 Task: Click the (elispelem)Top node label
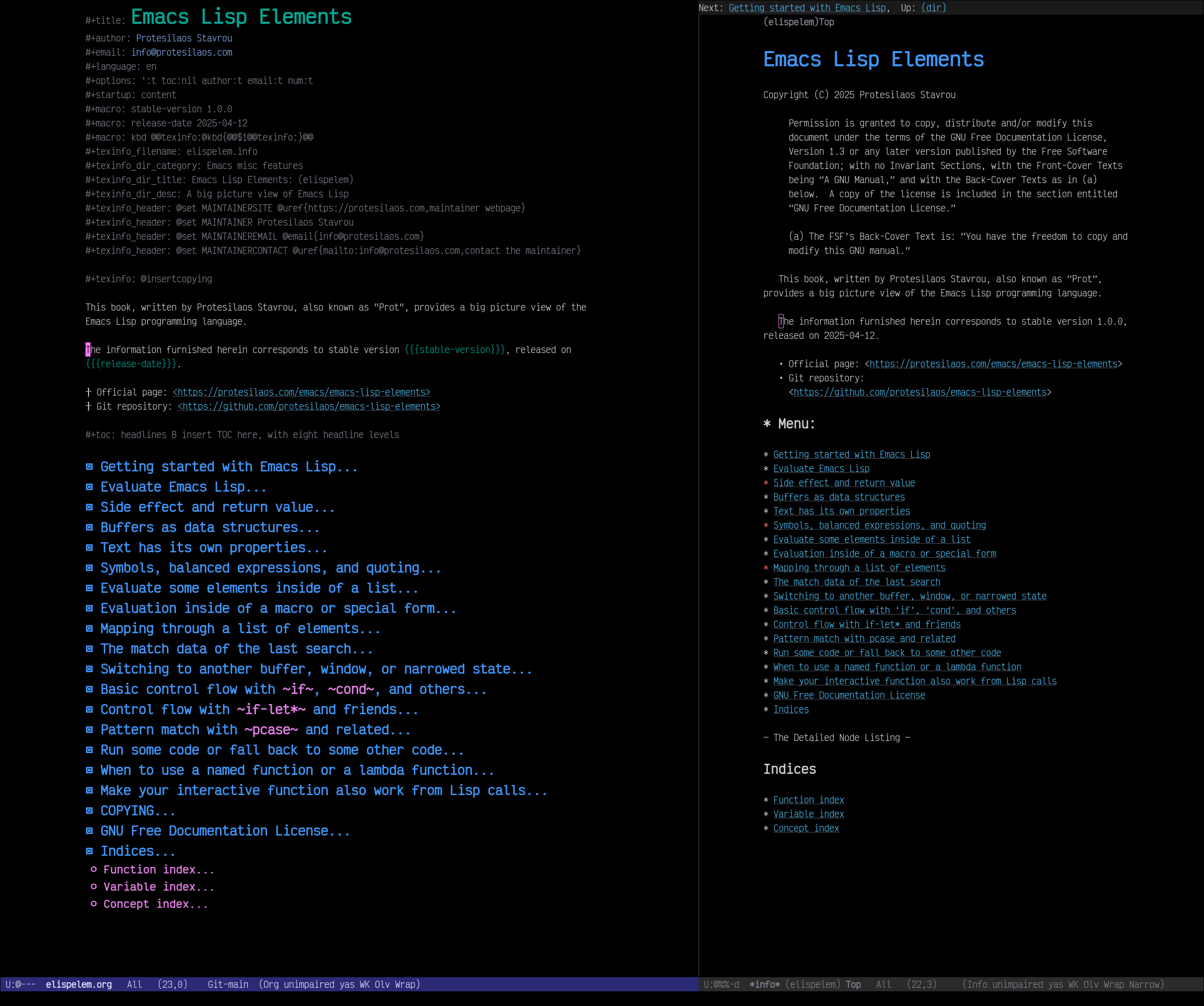click(x=799, y=22)
